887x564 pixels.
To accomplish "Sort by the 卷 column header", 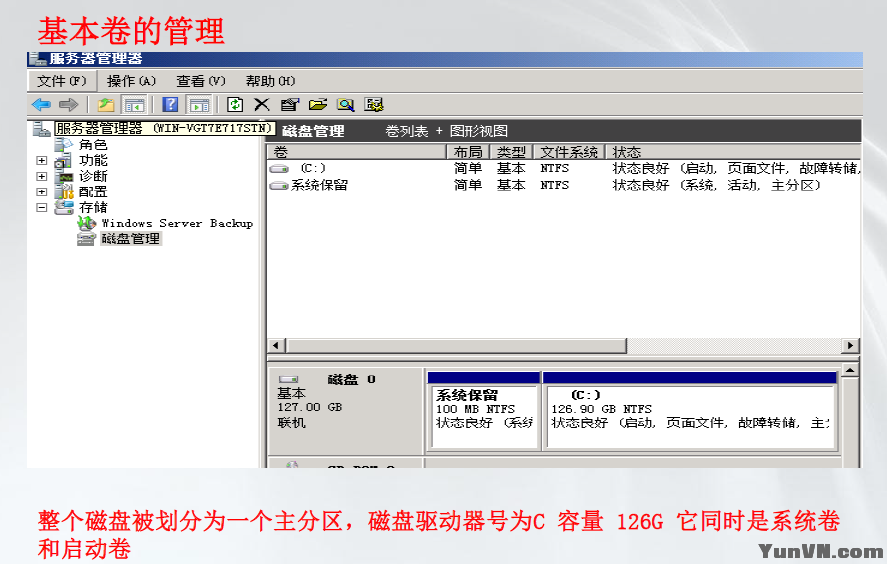I will pos(356,152).
